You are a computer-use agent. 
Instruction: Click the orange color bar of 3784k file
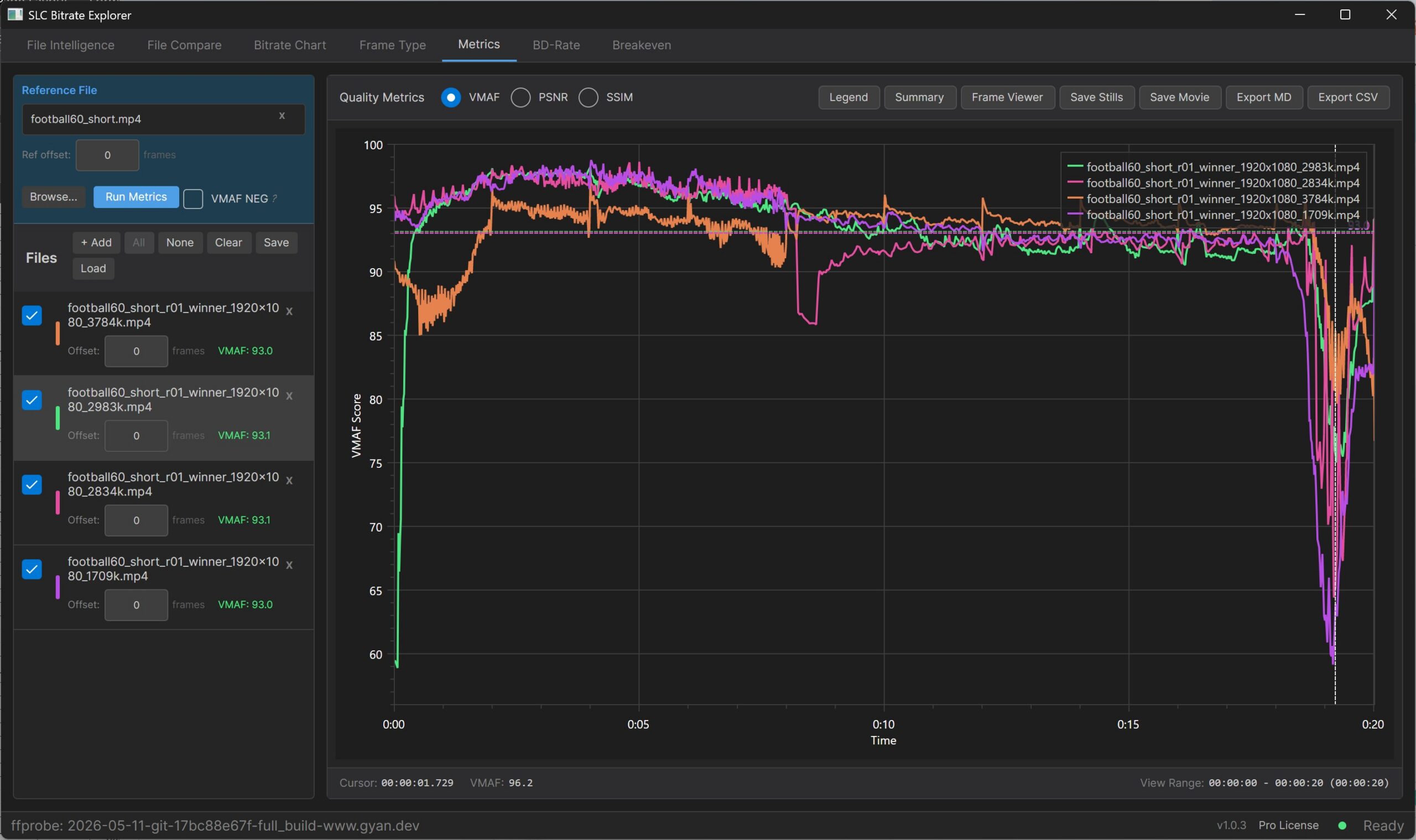coord(57,333)
